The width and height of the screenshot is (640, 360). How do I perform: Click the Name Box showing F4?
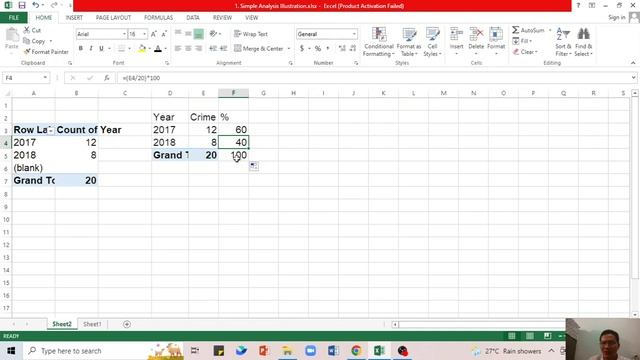coord(25,78)
